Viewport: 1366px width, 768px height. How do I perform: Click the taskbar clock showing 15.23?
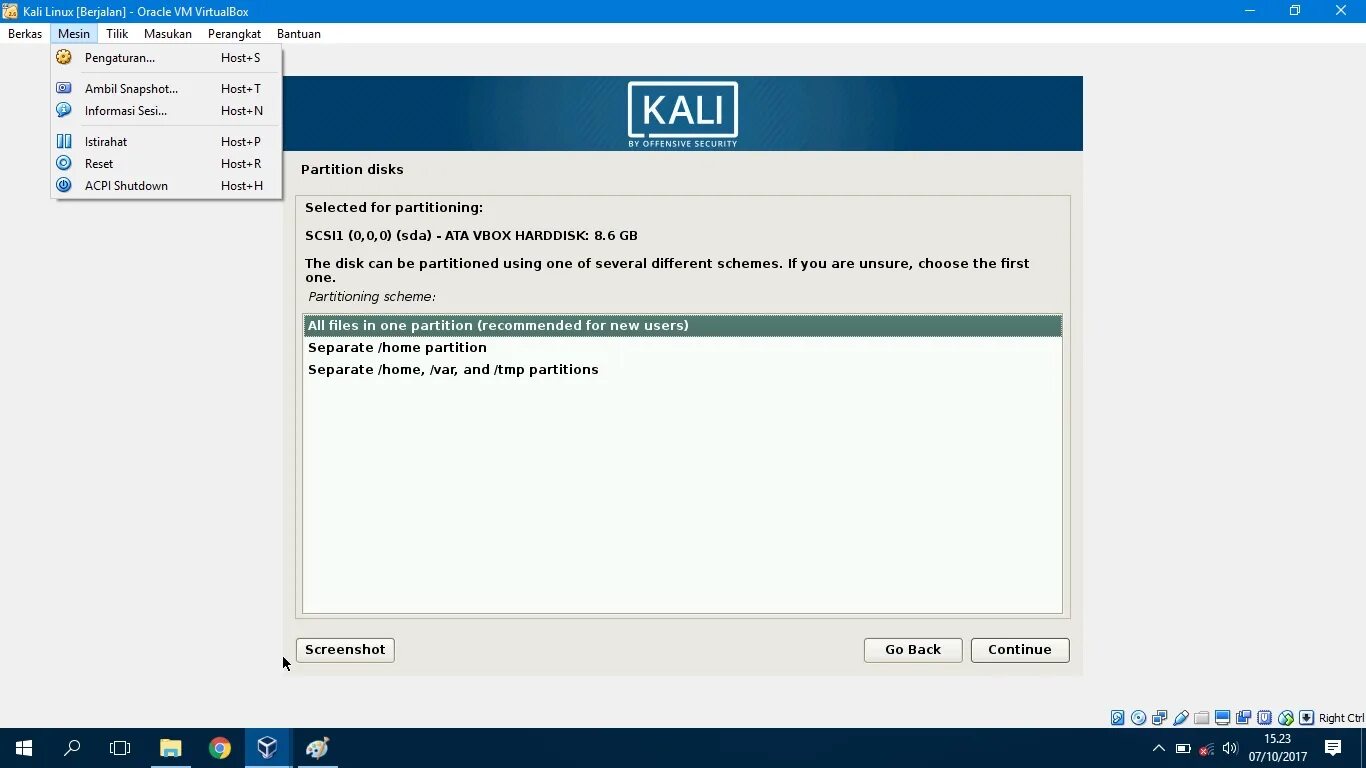[1277, 748]
